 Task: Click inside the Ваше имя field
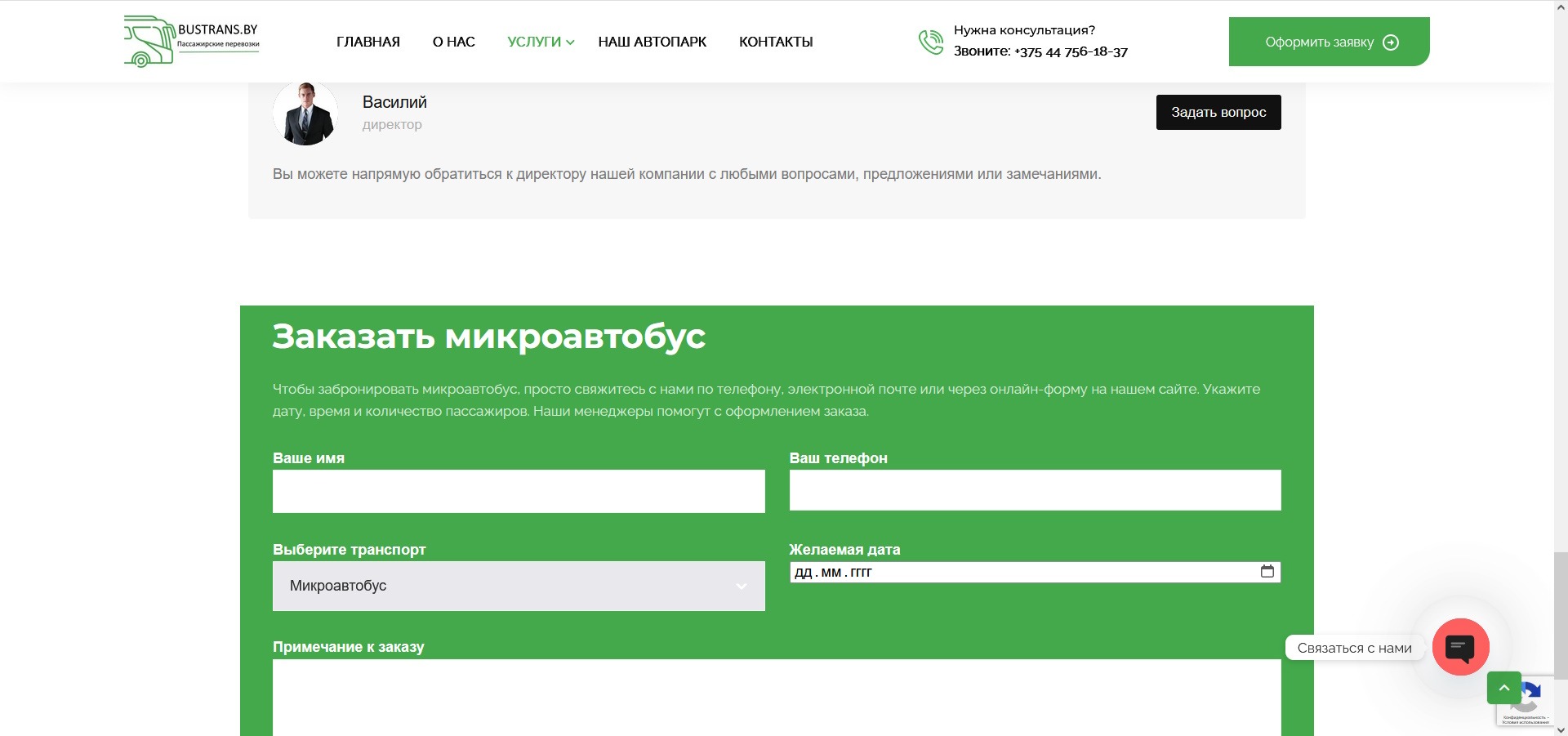(518, 491)
